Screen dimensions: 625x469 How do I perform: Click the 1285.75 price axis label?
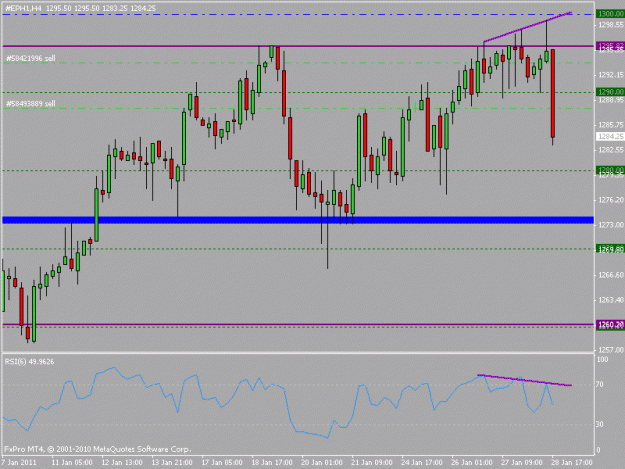tap(610, 125)
